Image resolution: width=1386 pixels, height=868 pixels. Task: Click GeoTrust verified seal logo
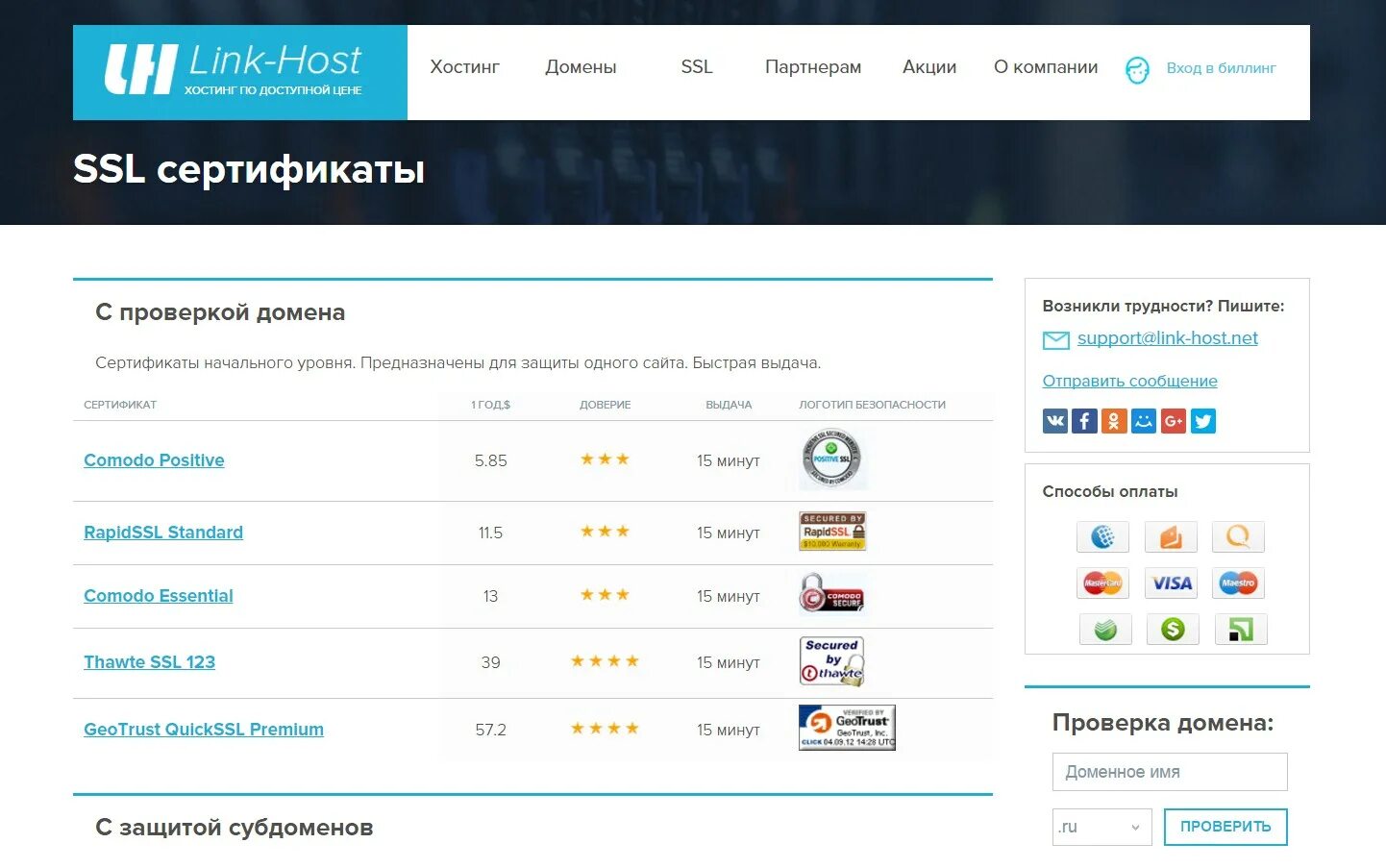coord(847,728)
